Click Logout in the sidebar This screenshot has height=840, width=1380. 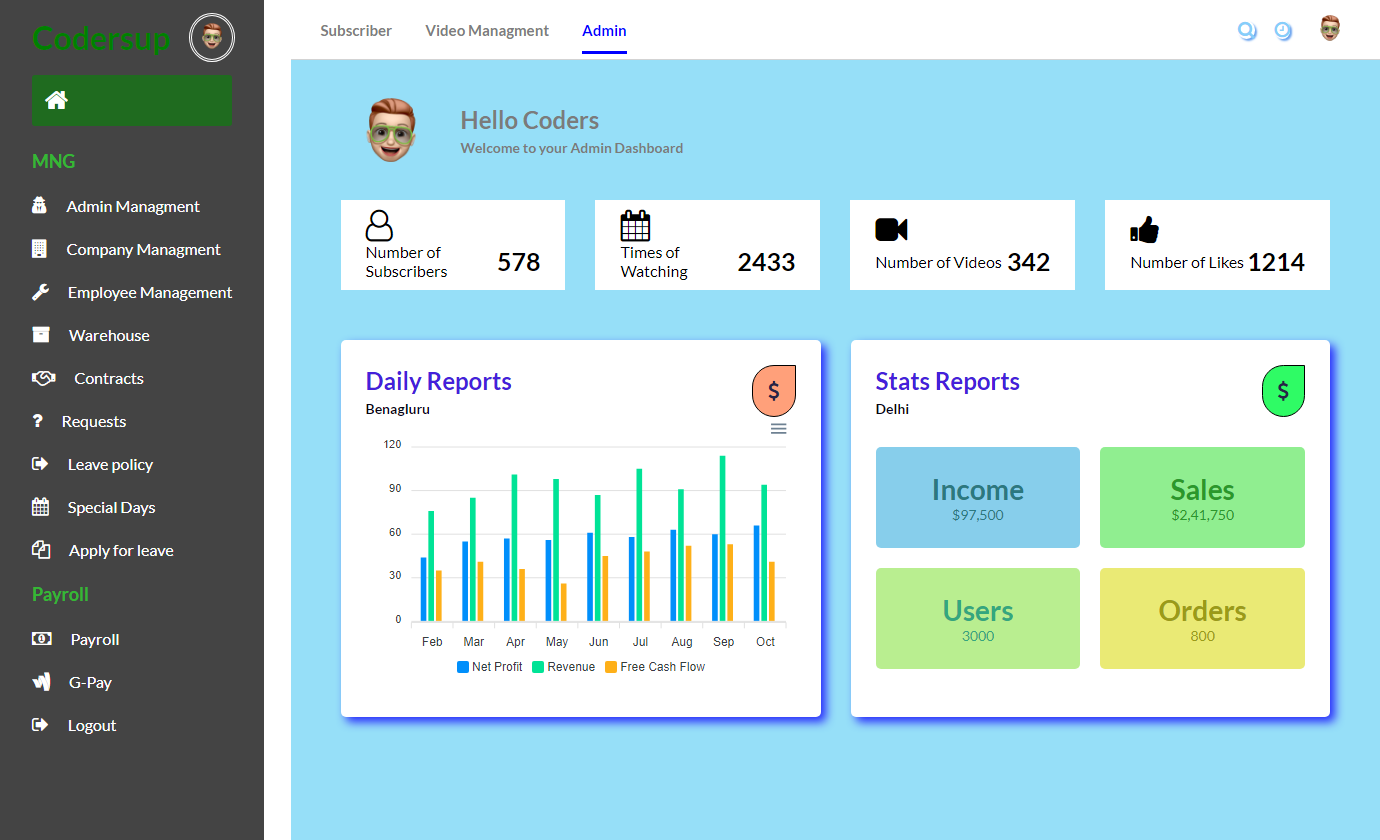tap(92, 725)
